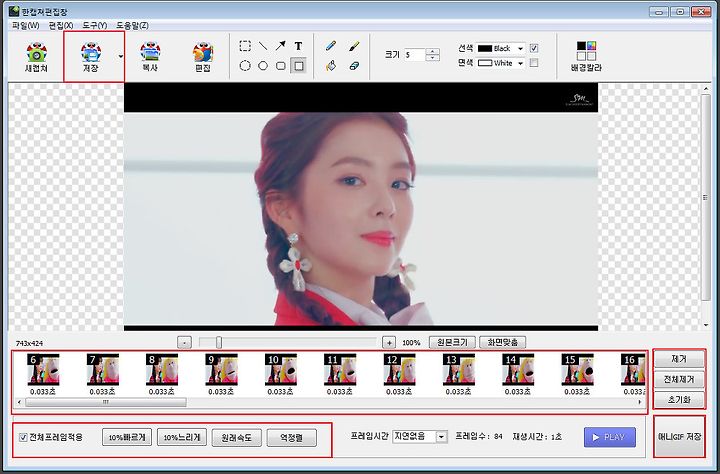The image size is (720, 474).
Task: Select the text T tool
Action: 298,46
